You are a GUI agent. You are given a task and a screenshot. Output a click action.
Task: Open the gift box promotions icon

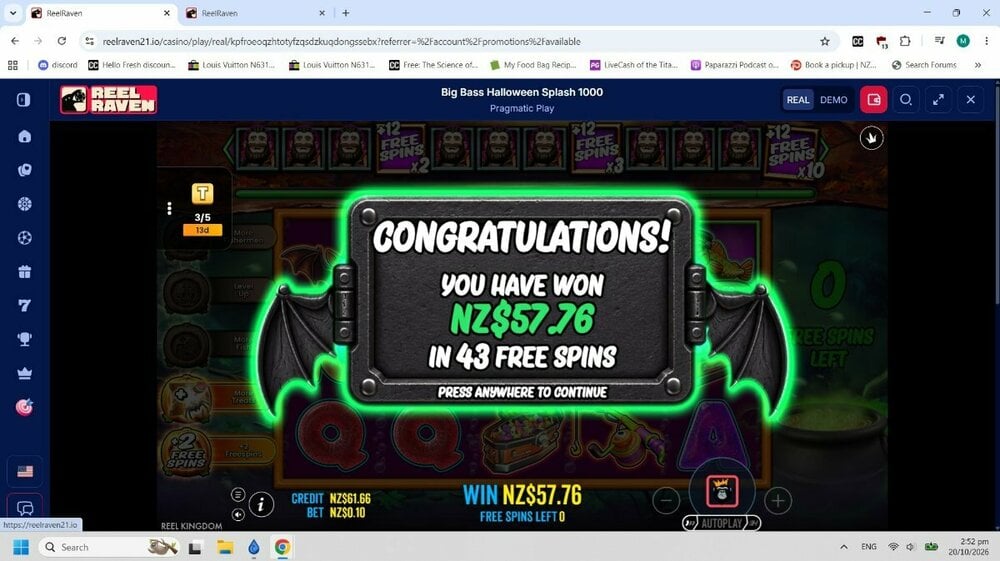[x=24, y=272]
